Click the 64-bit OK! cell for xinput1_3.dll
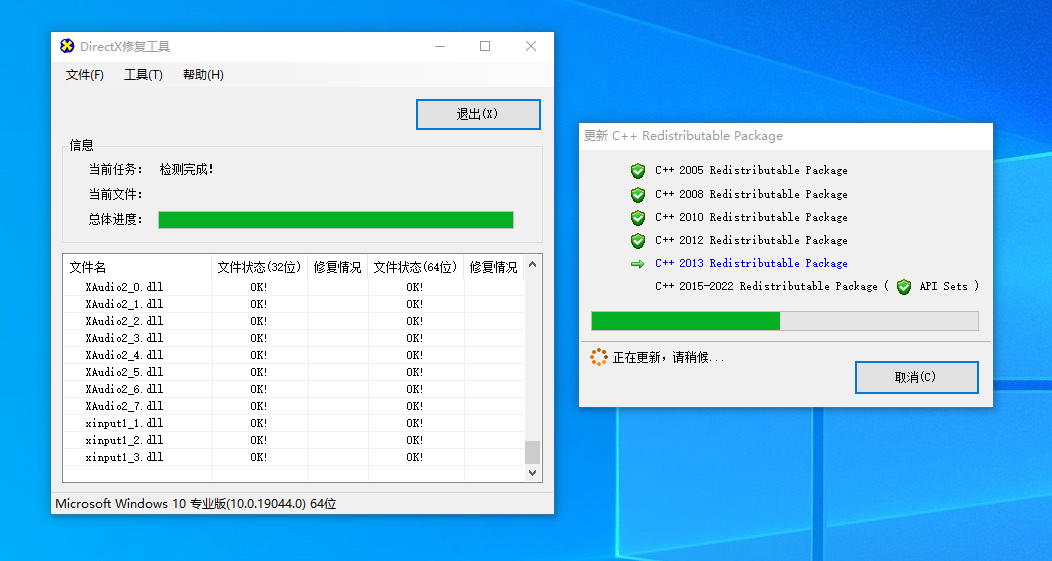The height and width of the screenshot is (561, 1052). click(x=415, y=457)
